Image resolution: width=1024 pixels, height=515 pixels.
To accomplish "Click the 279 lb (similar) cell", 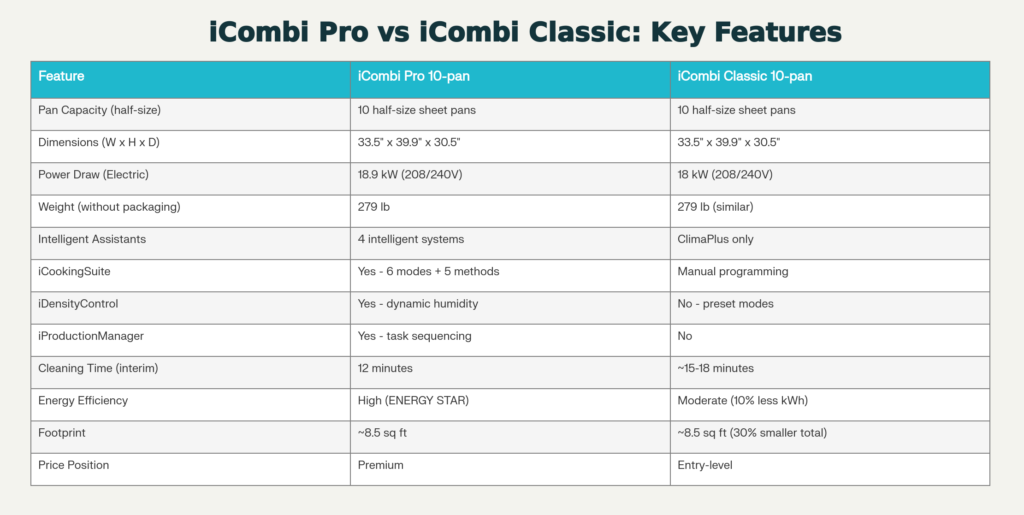I will (x=716, y=208).
